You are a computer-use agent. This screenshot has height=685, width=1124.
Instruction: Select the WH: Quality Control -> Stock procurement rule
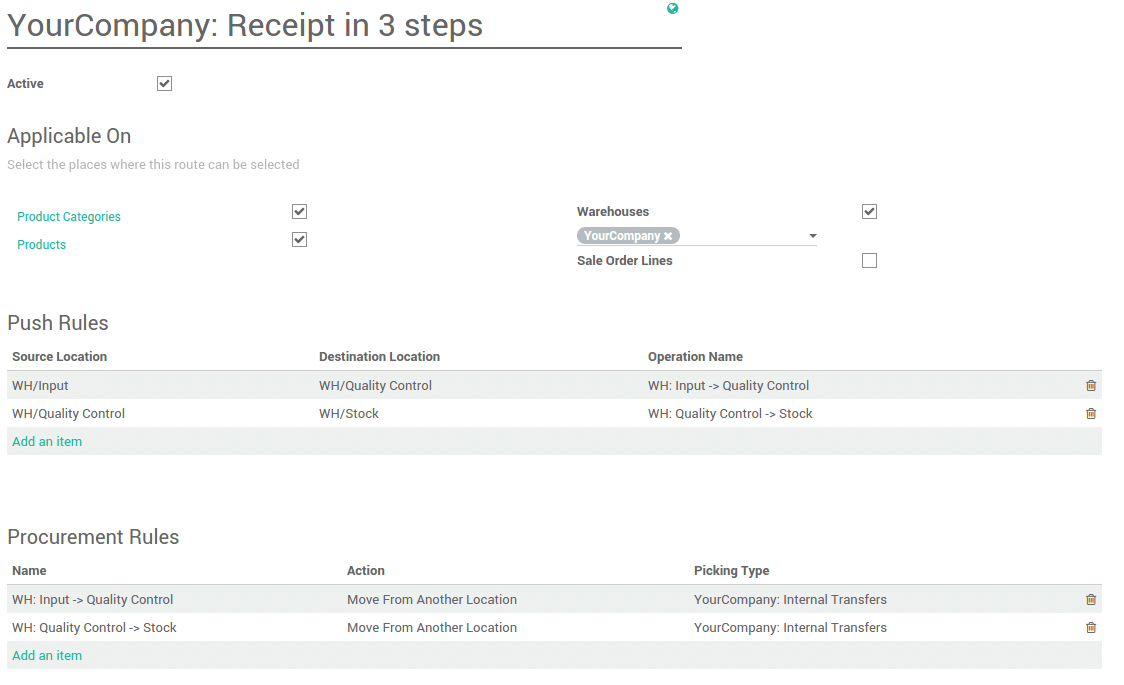[x=95, y=627]
